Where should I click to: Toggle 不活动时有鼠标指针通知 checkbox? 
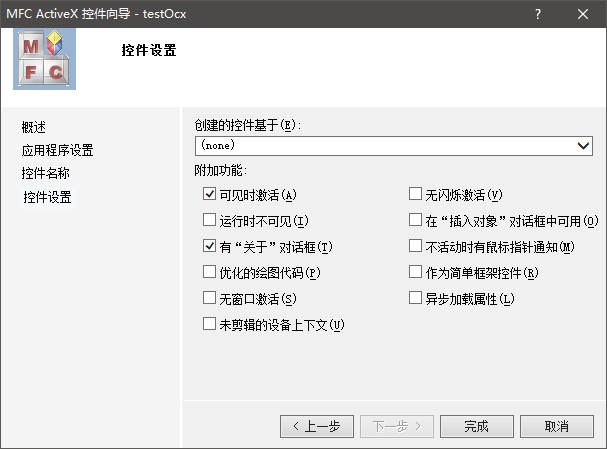416,246
